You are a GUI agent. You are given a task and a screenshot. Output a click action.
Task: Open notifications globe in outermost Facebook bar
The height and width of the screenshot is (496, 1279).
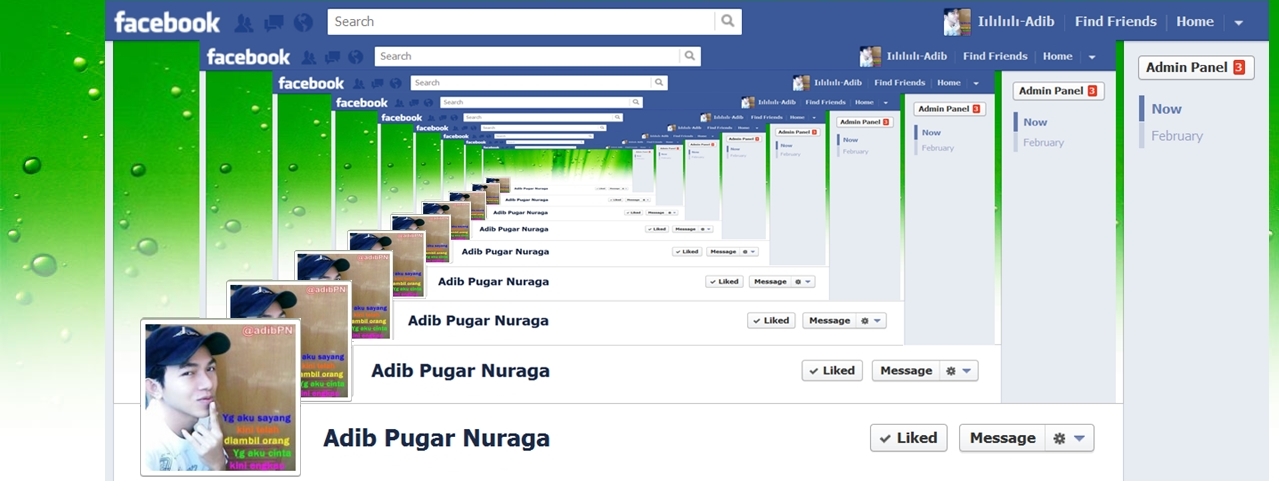coord(303,22)
